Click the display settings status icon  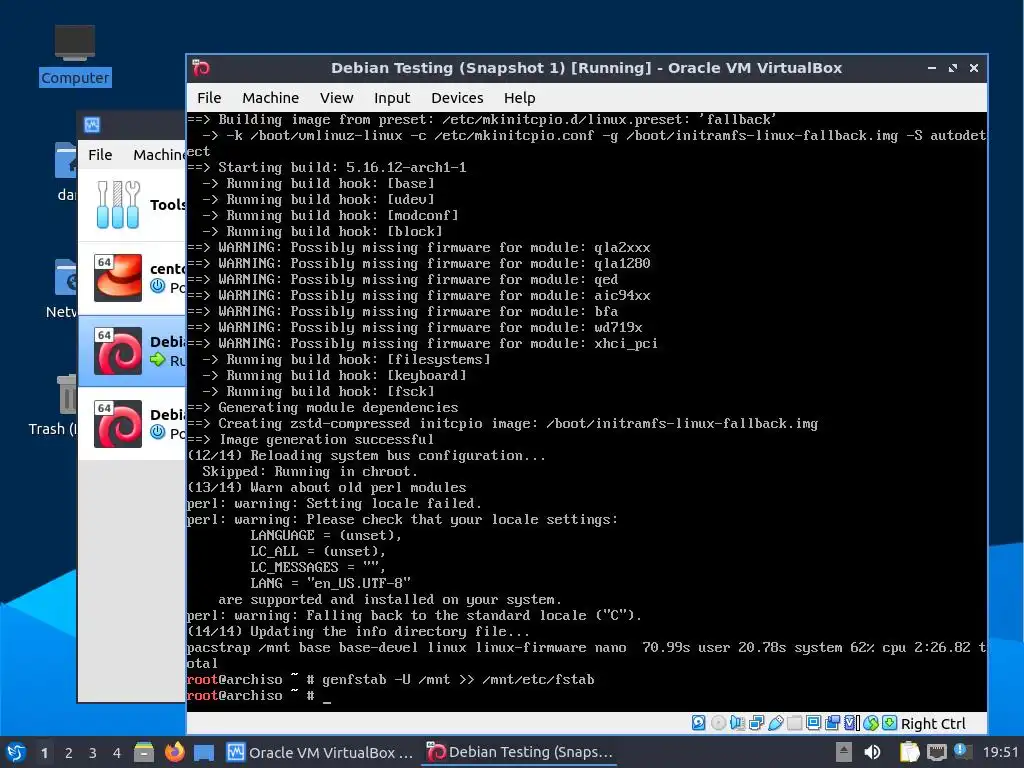(813, 723)
